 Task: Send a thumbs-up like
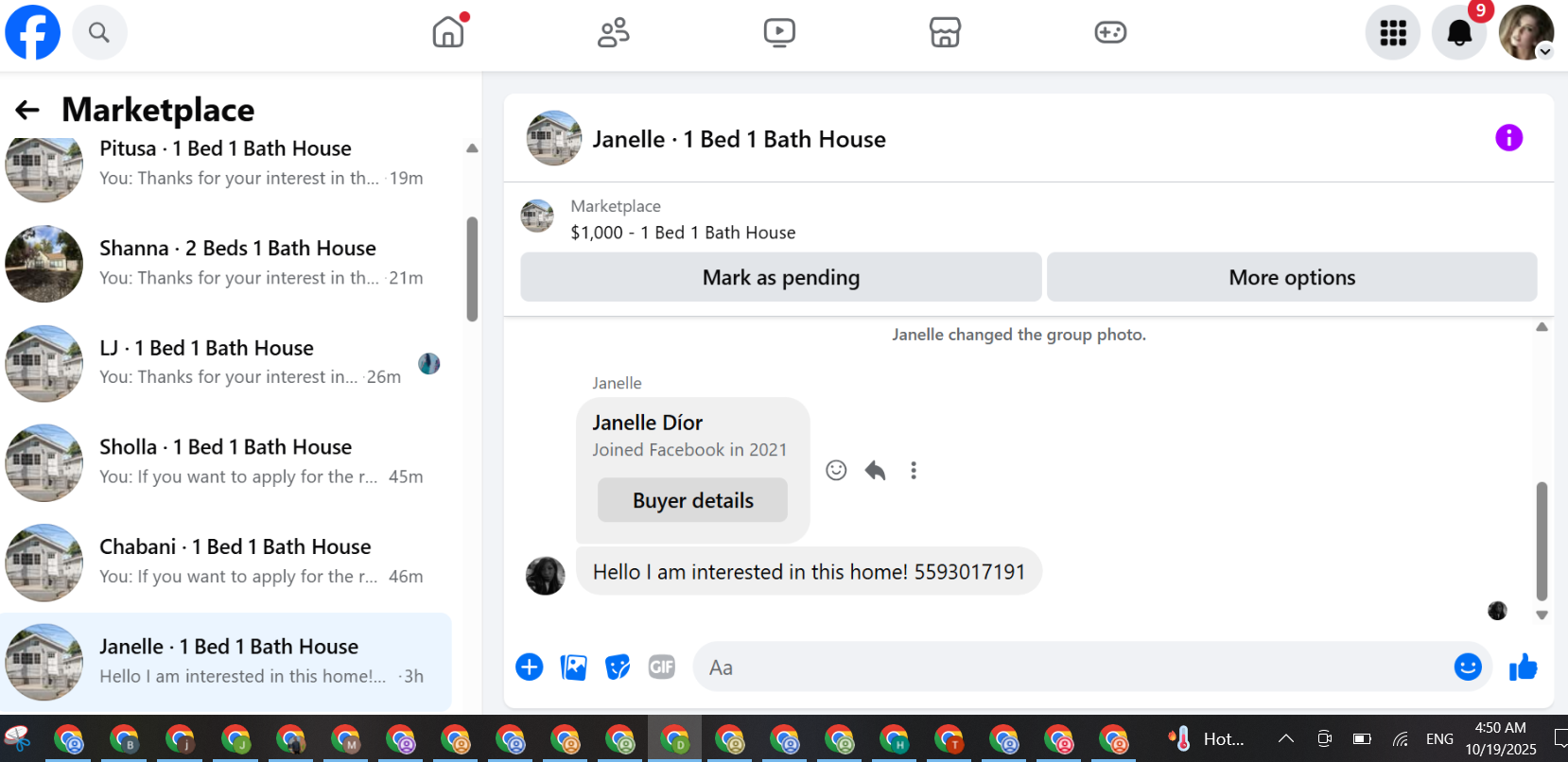coord(1523,667)
